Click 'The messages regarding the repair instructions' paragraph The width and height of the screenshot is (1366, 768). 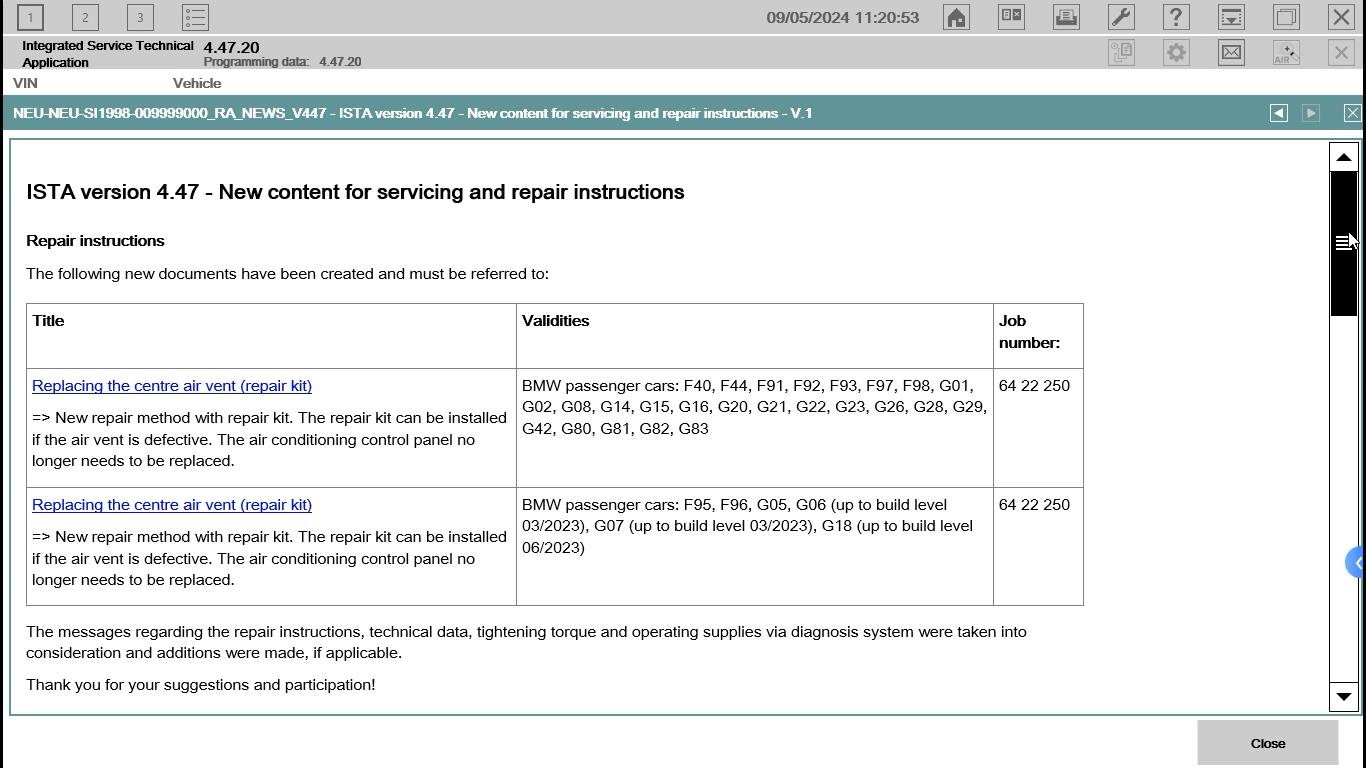(x=526, y=642)
